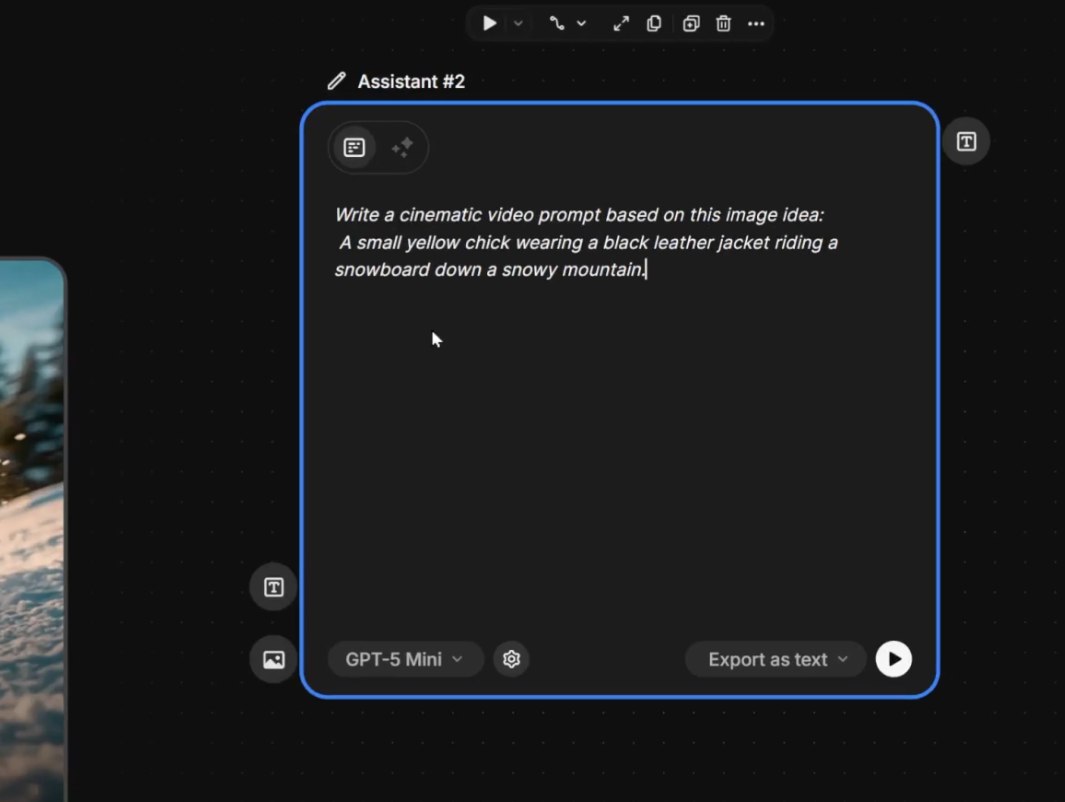The height and width of the screenshot is (802, 1065).
Task: Open more options via the ellipsis icon
Action: tap(756, 23)
